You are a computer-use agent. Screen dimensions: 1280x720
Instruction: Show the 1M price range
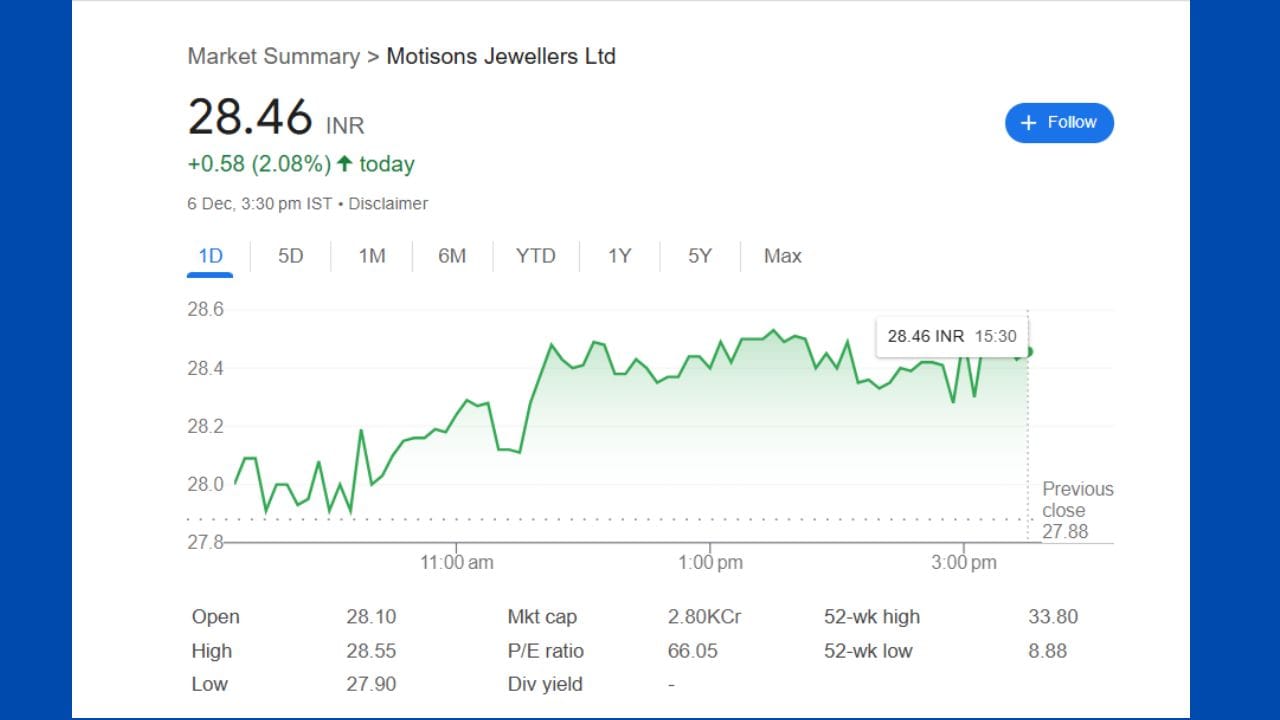tap(372, 256)
